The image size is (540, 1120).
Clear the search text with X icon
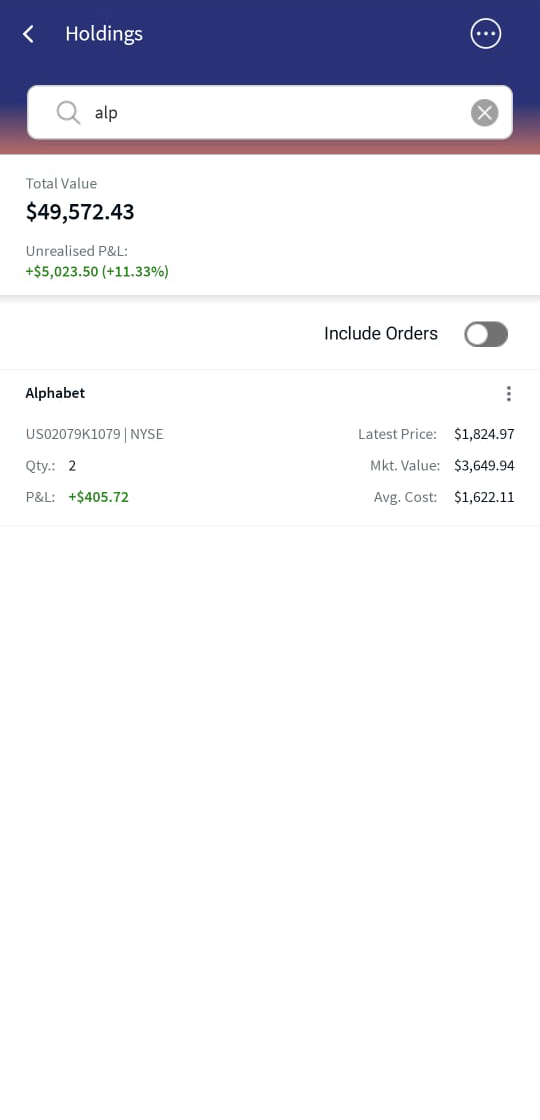tap(484, 113)
